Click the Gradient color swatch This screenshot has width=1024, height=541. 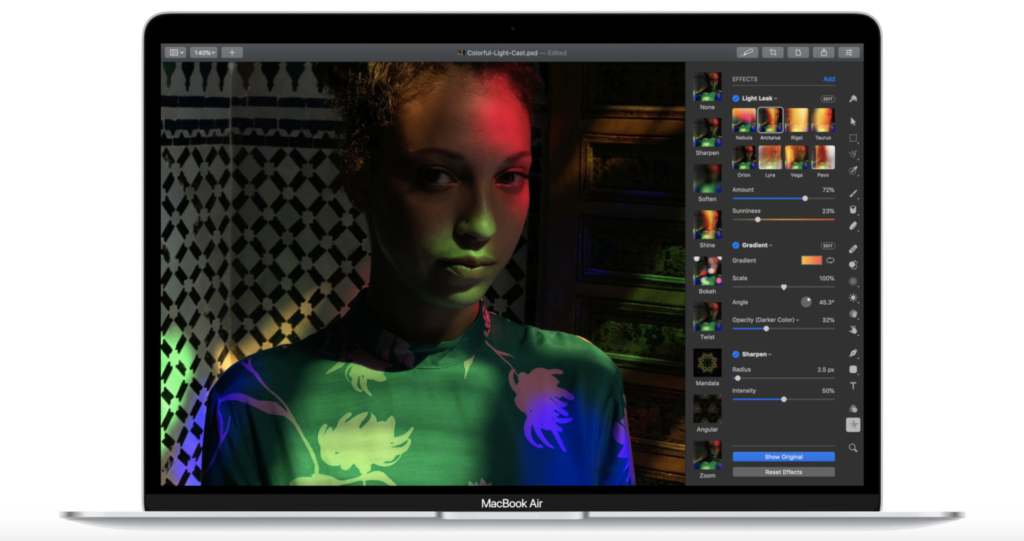811,260
